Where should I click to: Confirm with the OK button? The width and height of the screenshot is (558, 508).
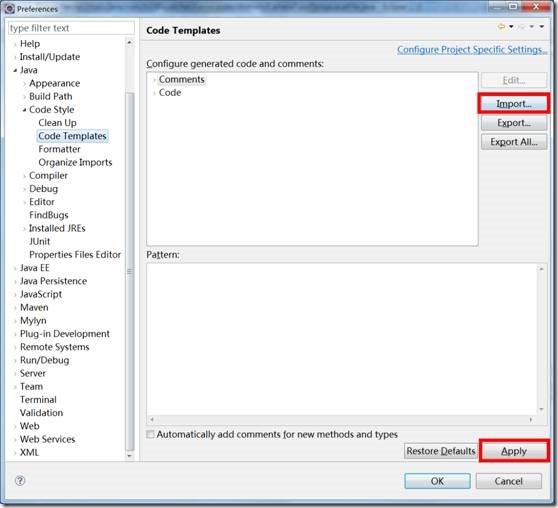pos(437,481)
